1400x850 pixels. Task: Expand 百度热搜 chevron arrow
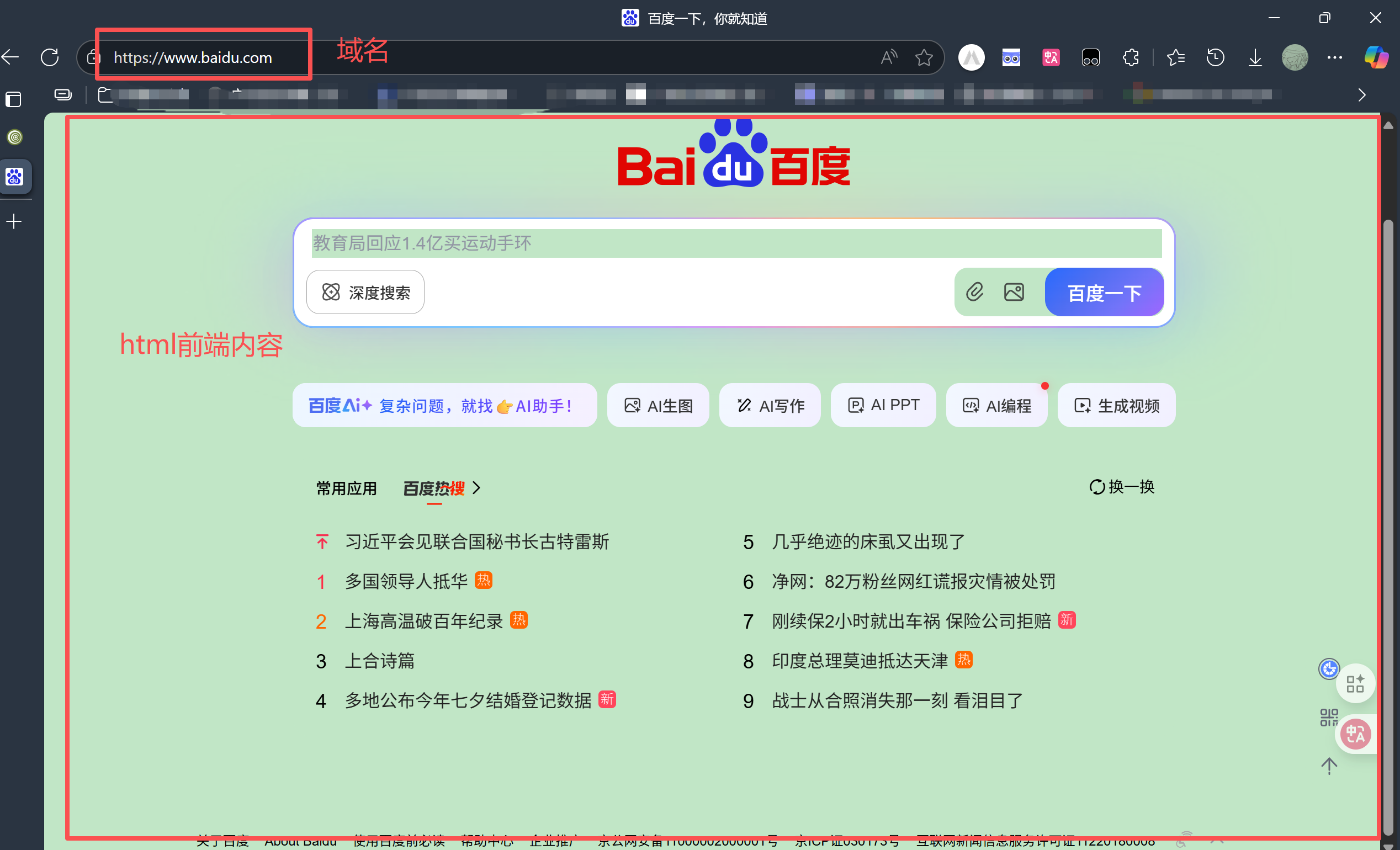tap(477, 488)
